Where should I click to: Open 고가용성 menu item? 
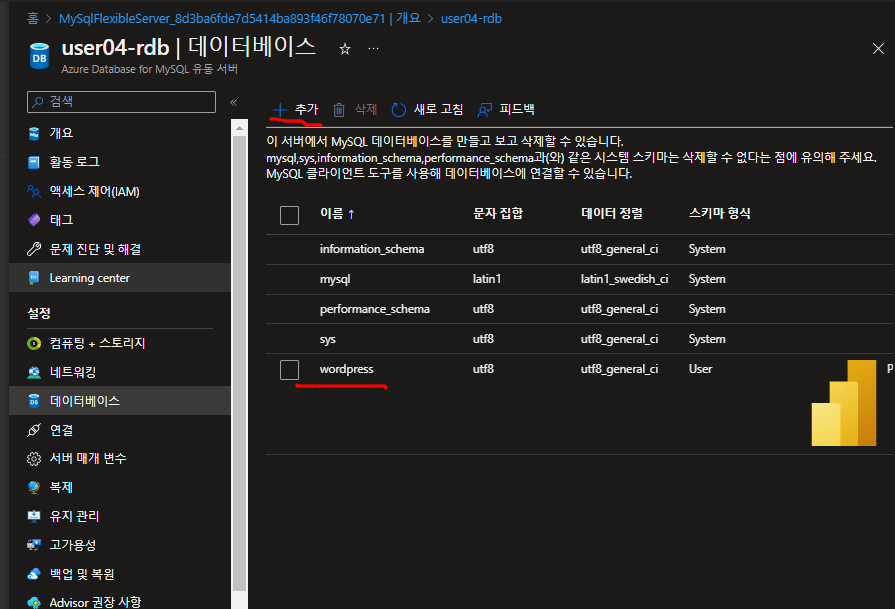[72, 545]
